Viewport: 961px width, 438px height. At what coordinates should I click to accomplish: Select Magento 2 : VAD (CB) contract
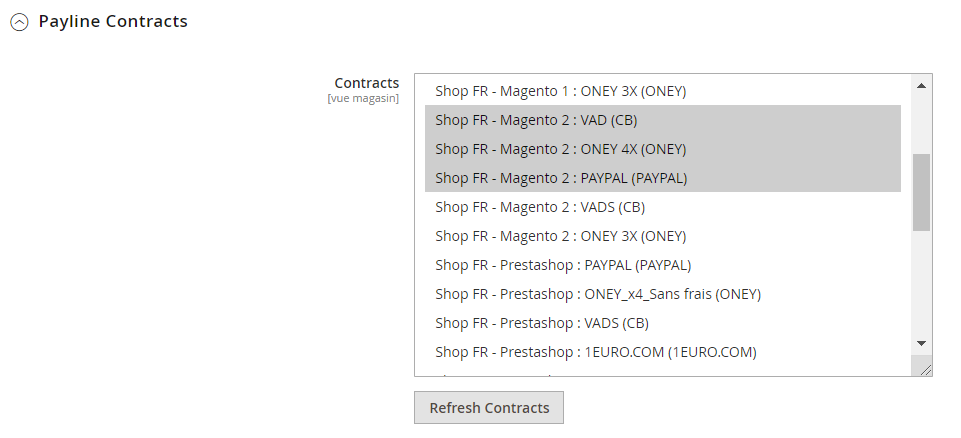[x=536, y=120]
